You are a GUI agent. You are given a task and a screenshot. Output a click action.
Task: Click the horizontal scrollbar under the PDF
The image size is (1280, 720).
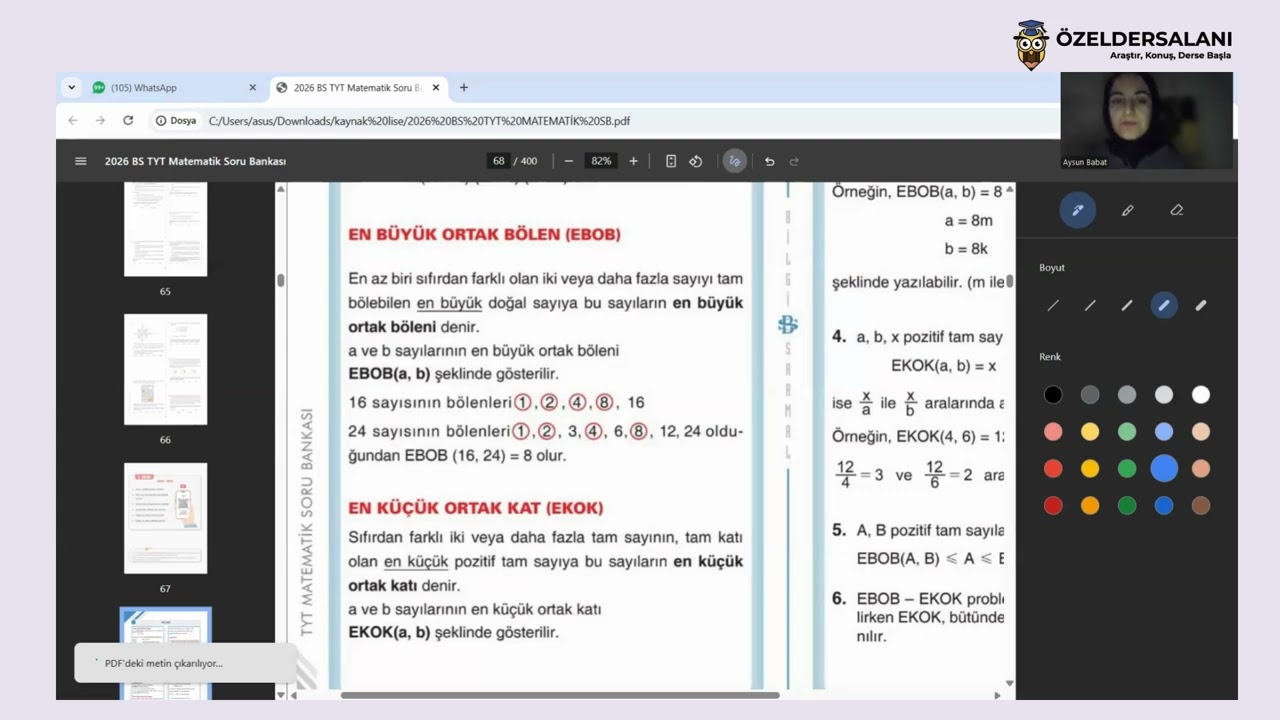[x=560, y=695]
